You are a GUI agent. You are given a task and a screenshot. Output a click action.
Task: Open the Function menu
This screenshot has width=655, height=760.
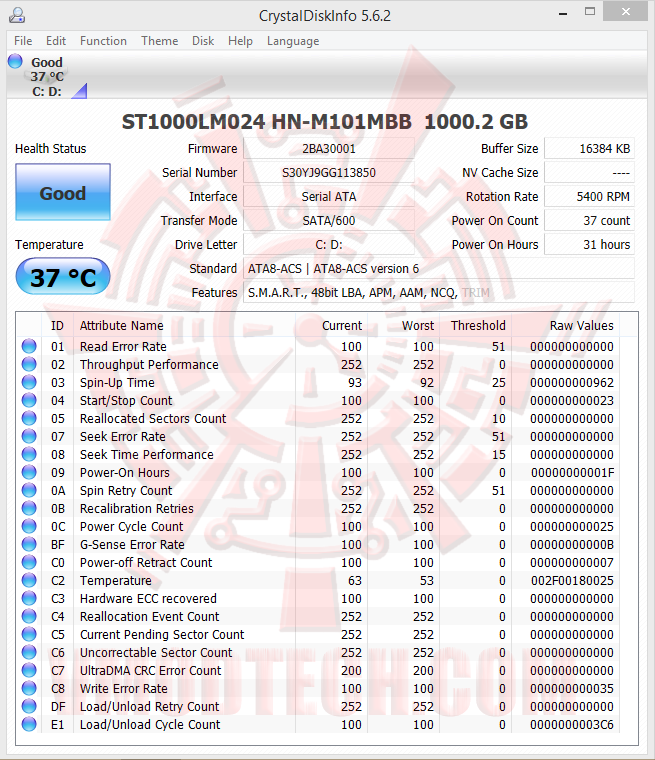103,41
